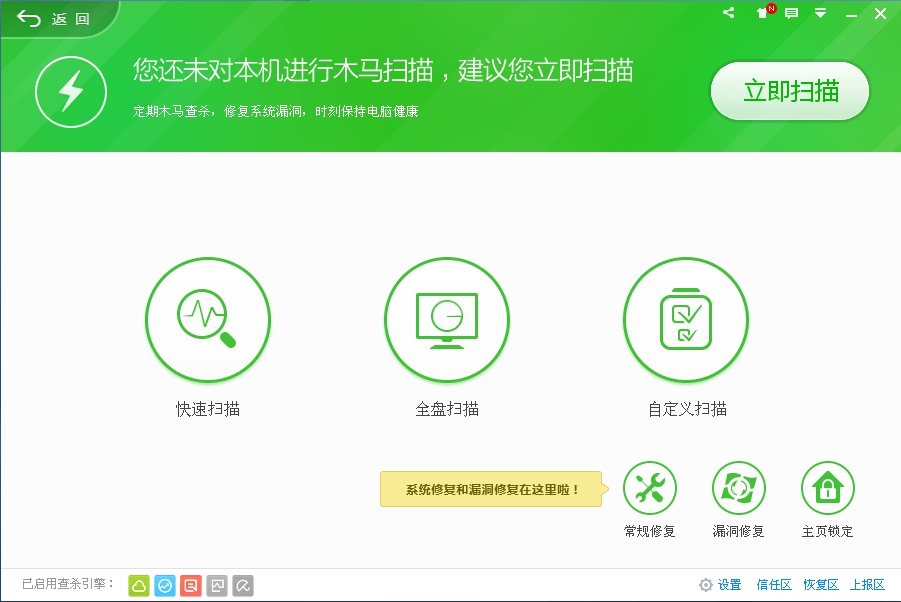Click the 立即扫描 scan now button
Image resolution: width=901 pixels, height=602 pixels.
click(x=789, y=91)
